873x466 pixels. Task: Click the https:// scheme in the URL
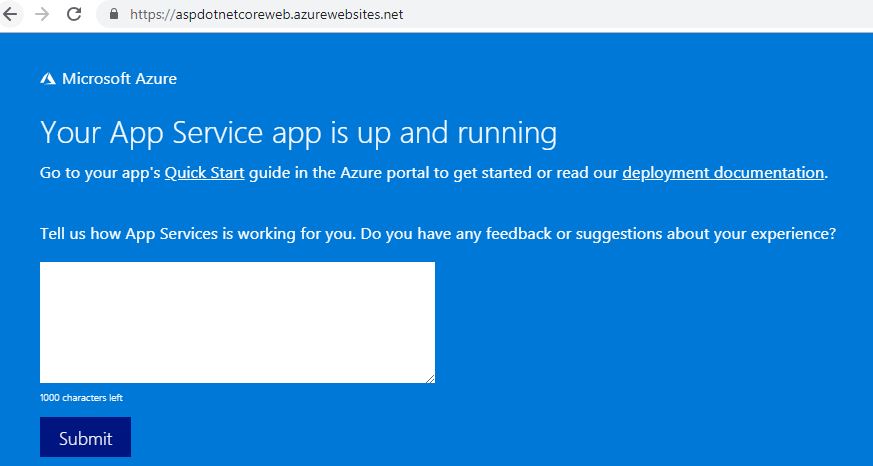pyautogui.click(x=153, y=14)
